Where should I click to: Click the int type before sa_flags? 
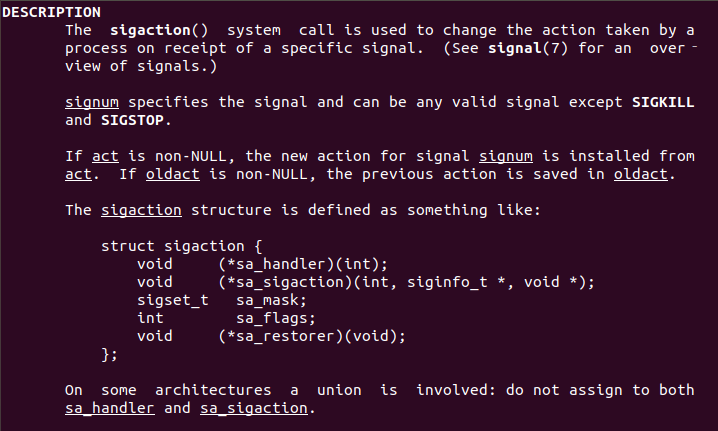150,318
